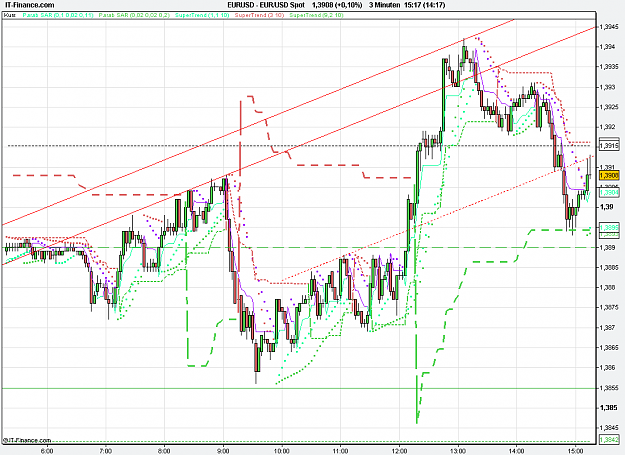
Task: Click the 12:00 time axis label
Action: 399,451
